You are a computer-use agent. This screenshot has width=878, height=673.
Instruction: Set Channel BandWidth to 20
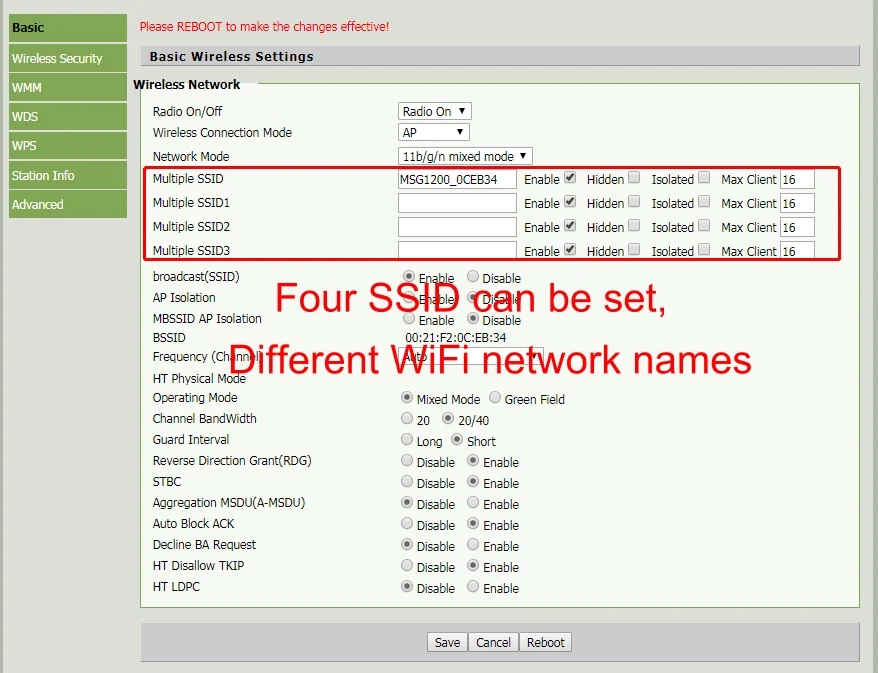[x=407, y=418]
